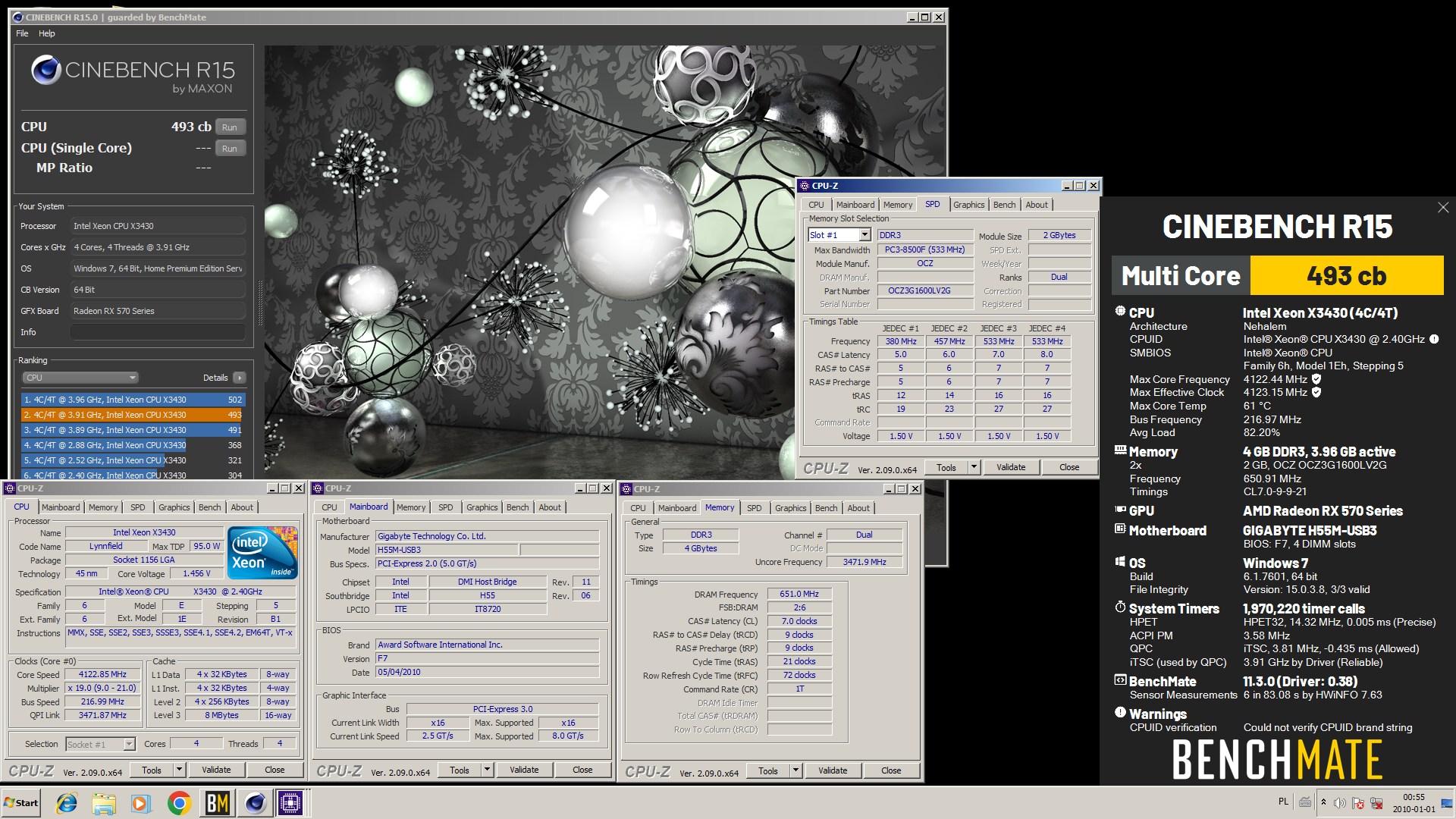Expand Tools arrow in the CPU-tab CPU-Z window
The image size is (1456, 819).
[x=180, y=770]
